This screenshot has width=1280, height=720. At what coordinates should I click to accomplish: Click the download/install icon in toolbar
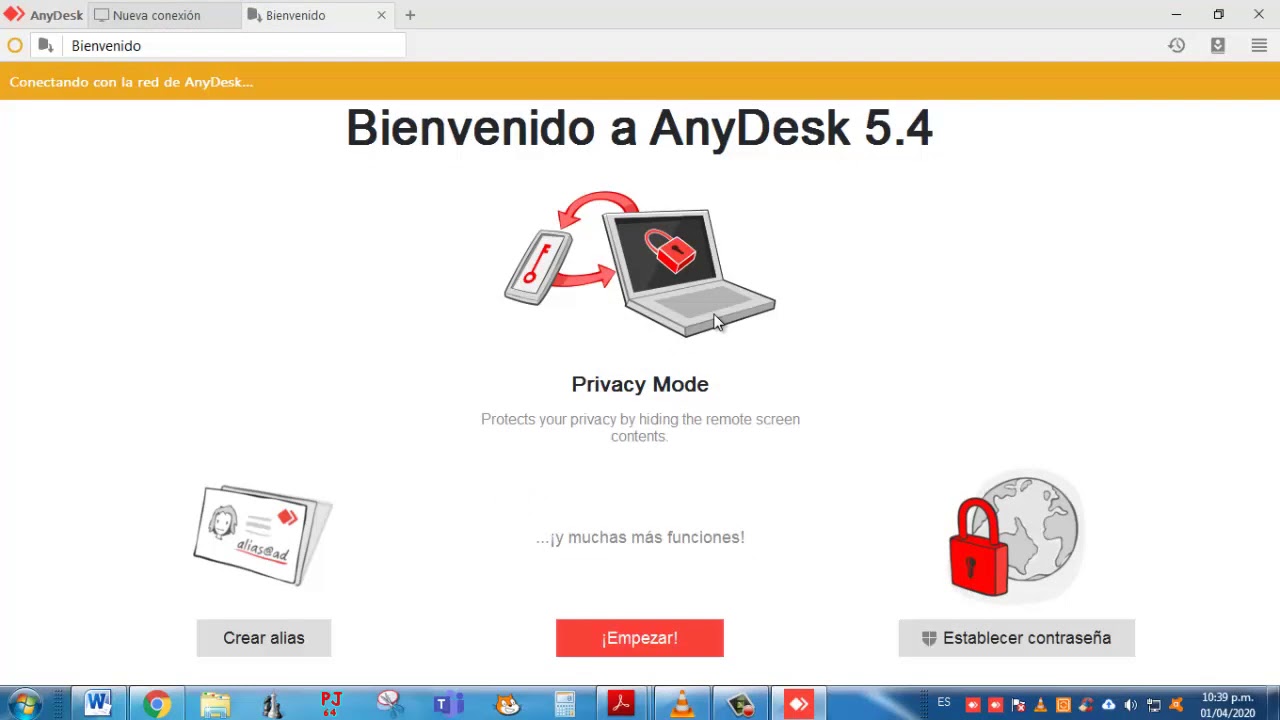[x=1218, y=45]
